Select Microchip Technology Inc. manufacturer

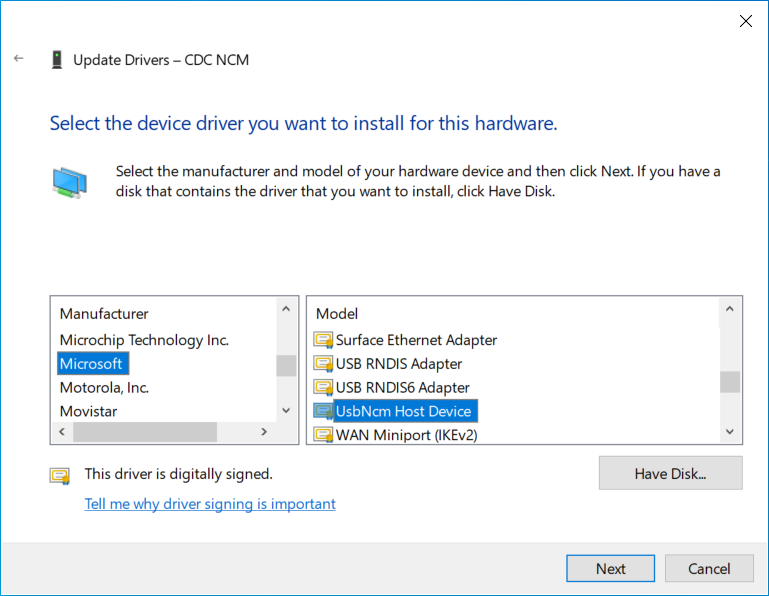(144, 340)
